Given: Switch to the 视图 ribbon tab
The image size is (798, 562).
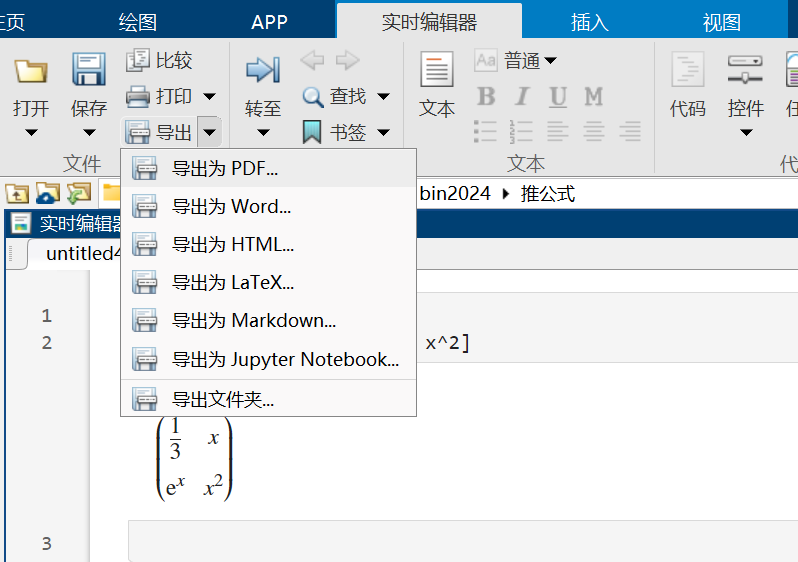Looking at the screenshot, I should click(721, 22).
